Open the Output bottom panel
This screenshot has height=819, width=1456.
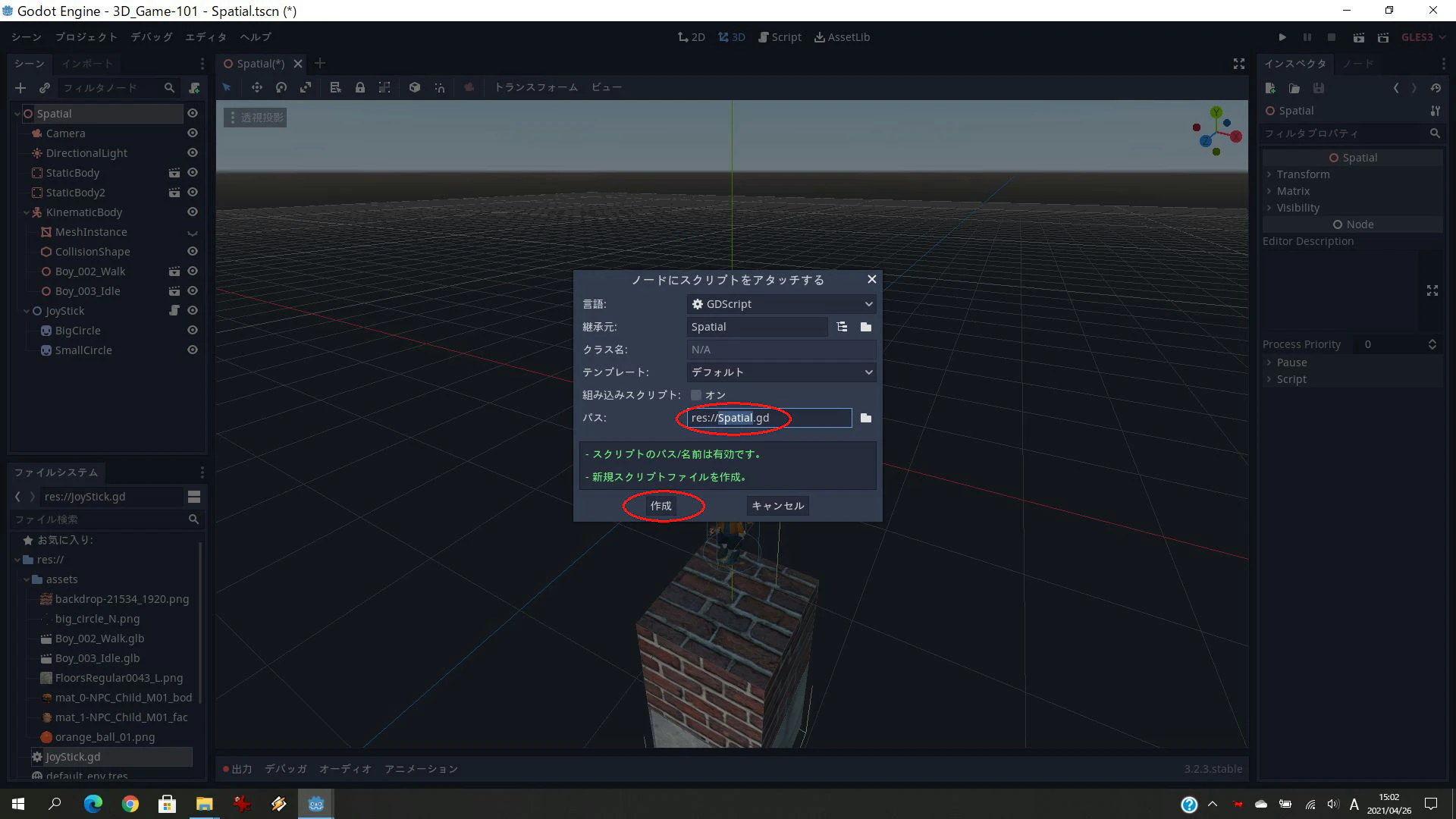click(237, 769)
